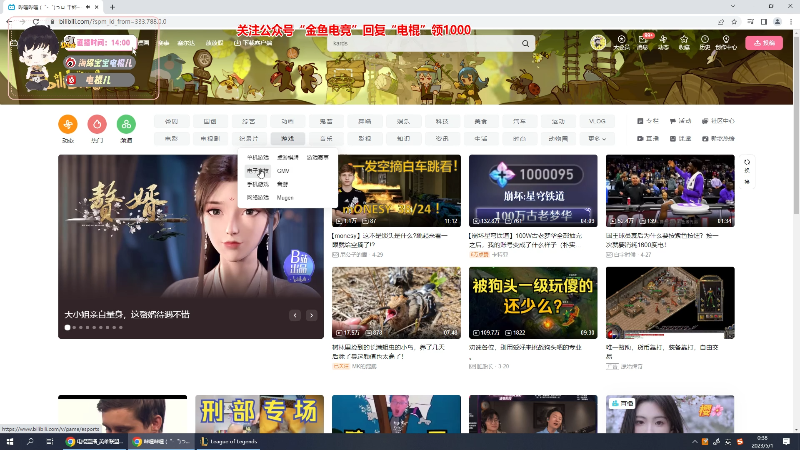Open the basketball game video thumbnail
Image resolution: width=800 pixels, height=450 pixels.
[670, 191]
